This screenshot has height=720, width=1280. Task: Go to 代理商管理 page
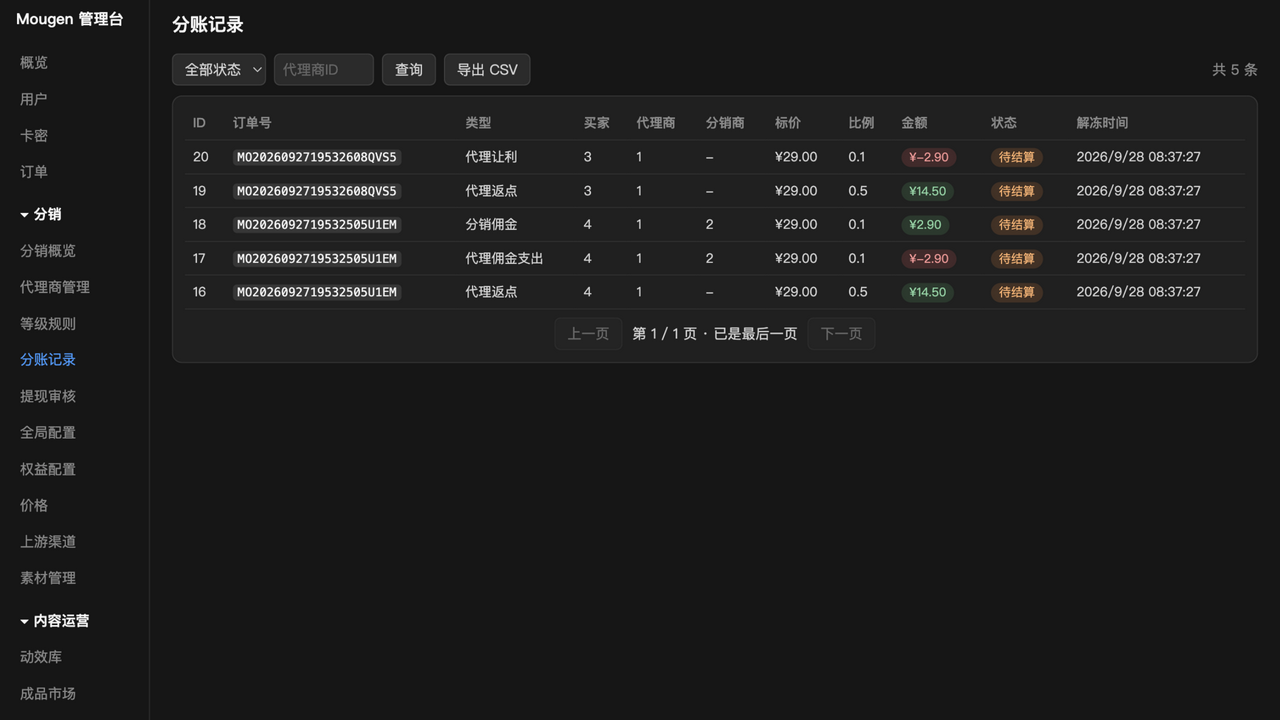[55, 287]
